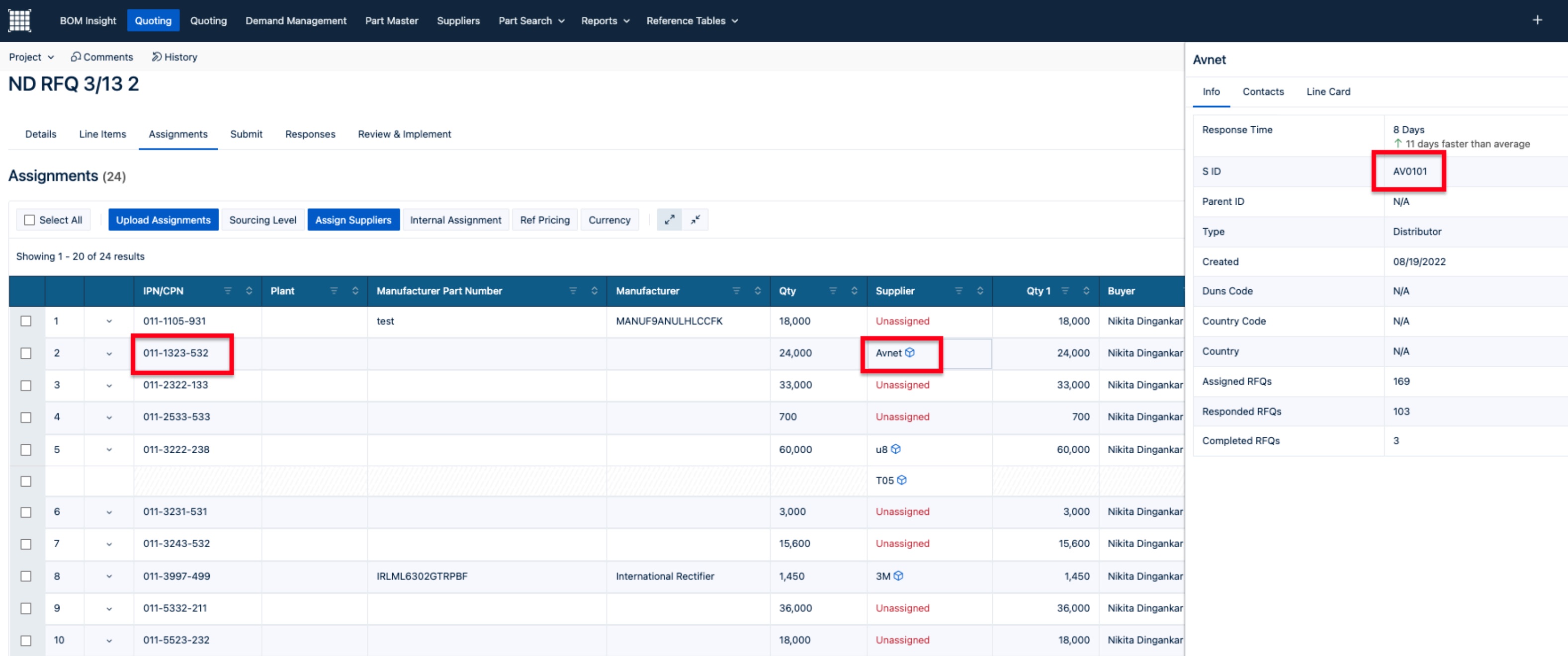Click the expand all rows arrows icon

[669, 220]
